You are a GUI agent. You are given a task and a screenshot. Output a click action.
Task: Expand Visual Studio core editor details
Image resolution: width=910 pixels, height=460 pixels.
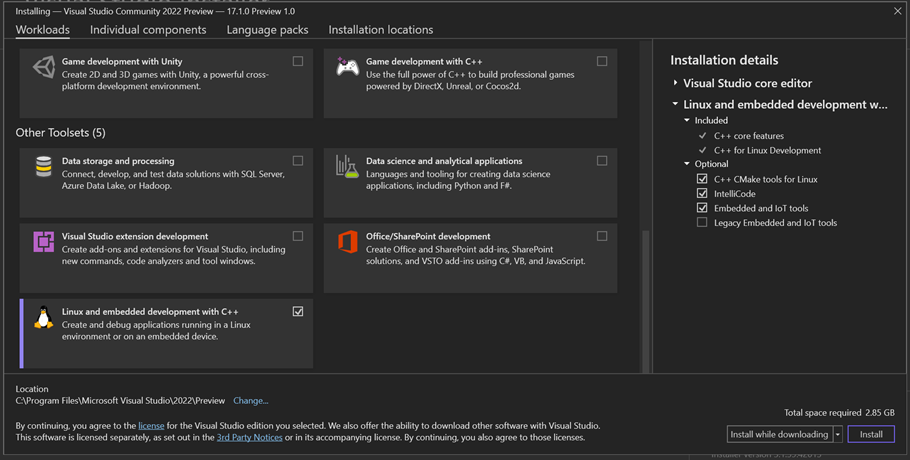coord(676,83)
